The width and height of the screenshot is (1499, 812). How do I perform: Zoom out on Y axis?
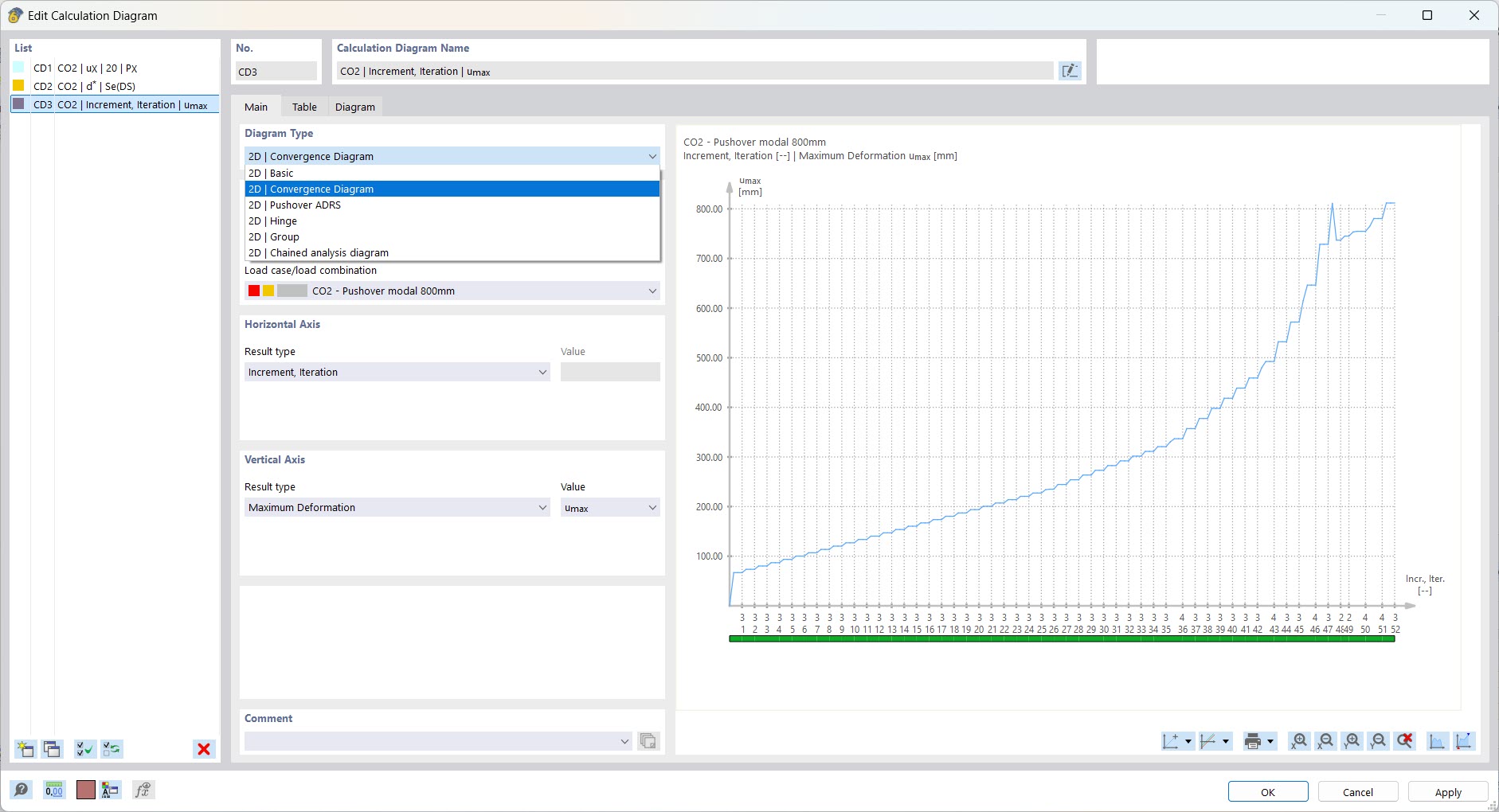coord(1379,741)
